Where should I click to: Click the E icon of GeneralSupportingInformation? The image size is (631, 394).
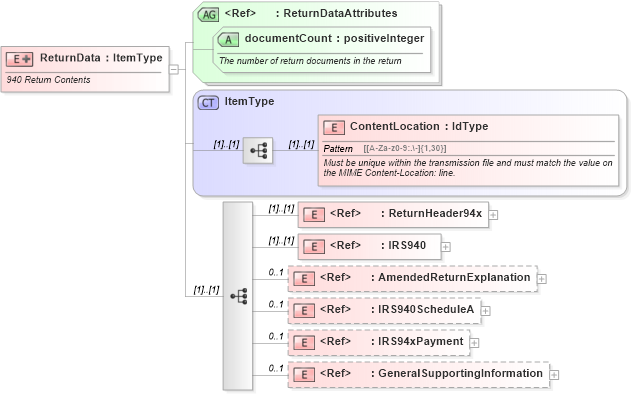click(x=304, y=375)
